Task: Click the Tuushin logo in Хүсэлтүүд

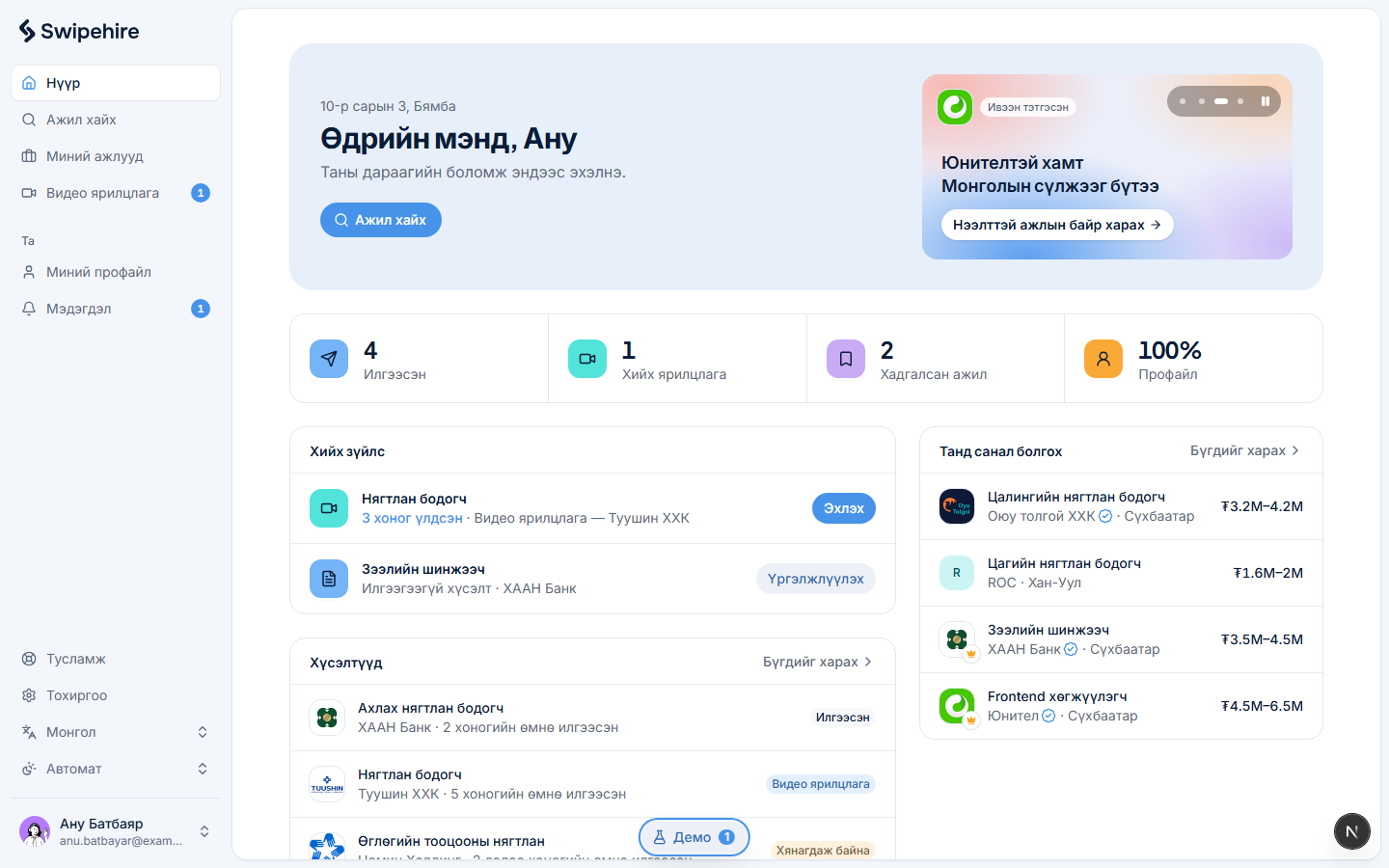Action: [327, 784]
